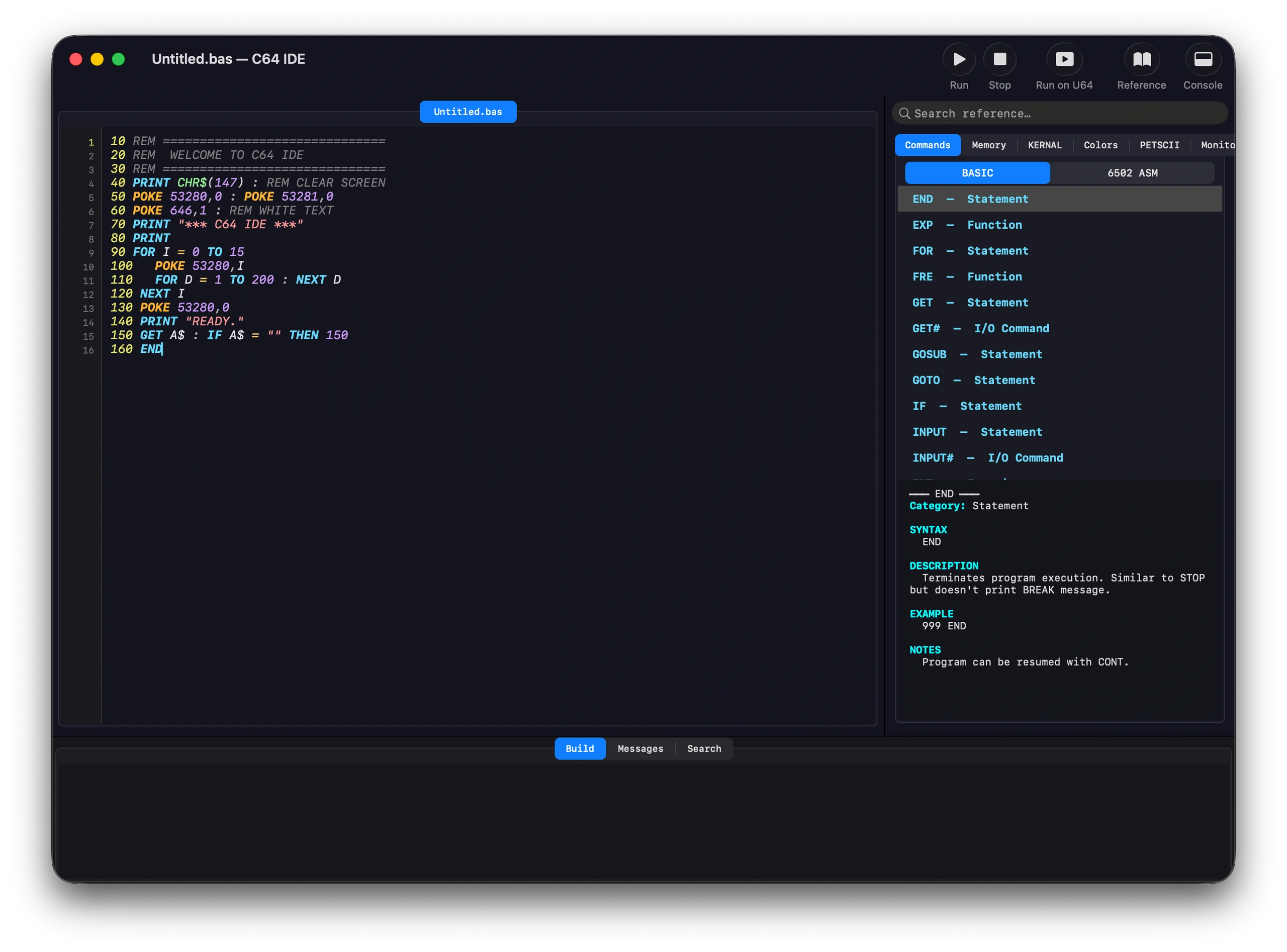The image size is (1287, 952).
Task: Select the GOSUB statement entry
Action: pyautogui.click(x=976, y=354)
